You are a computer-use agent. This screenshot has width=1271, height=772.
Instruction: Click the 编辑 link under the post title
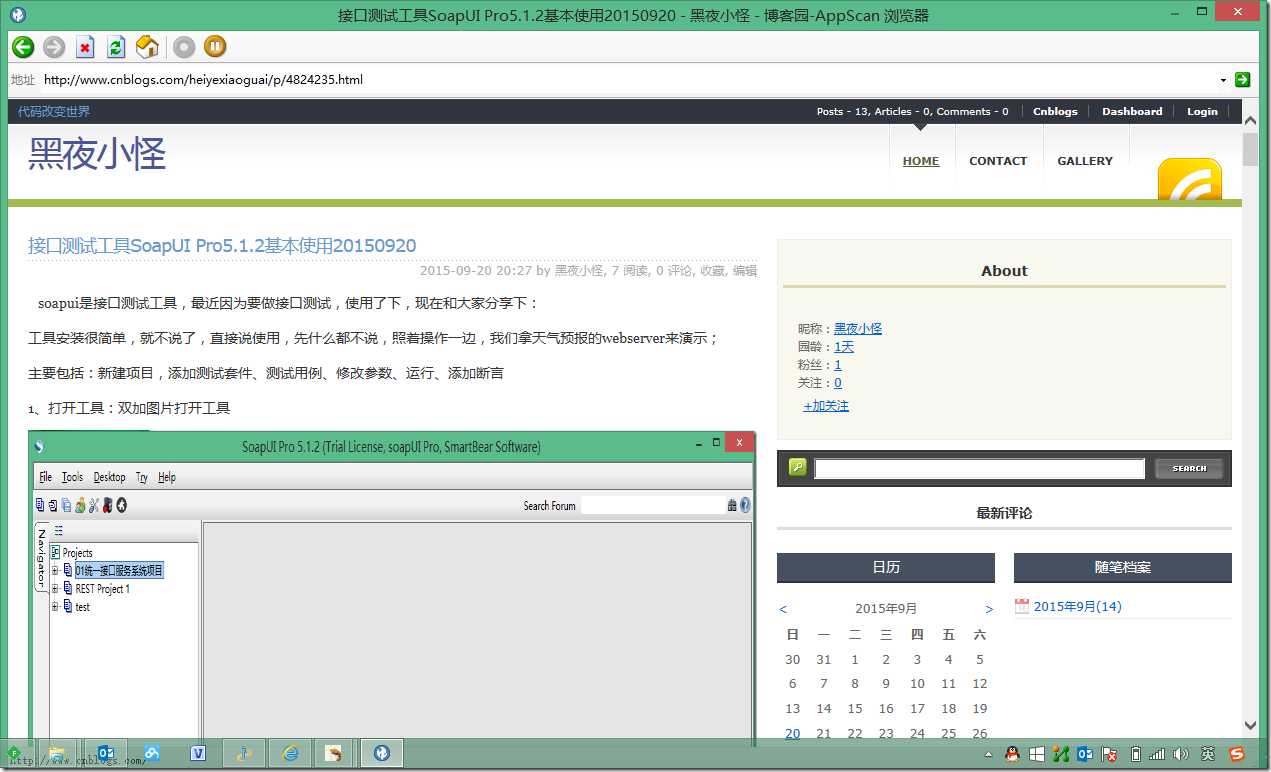745,270
